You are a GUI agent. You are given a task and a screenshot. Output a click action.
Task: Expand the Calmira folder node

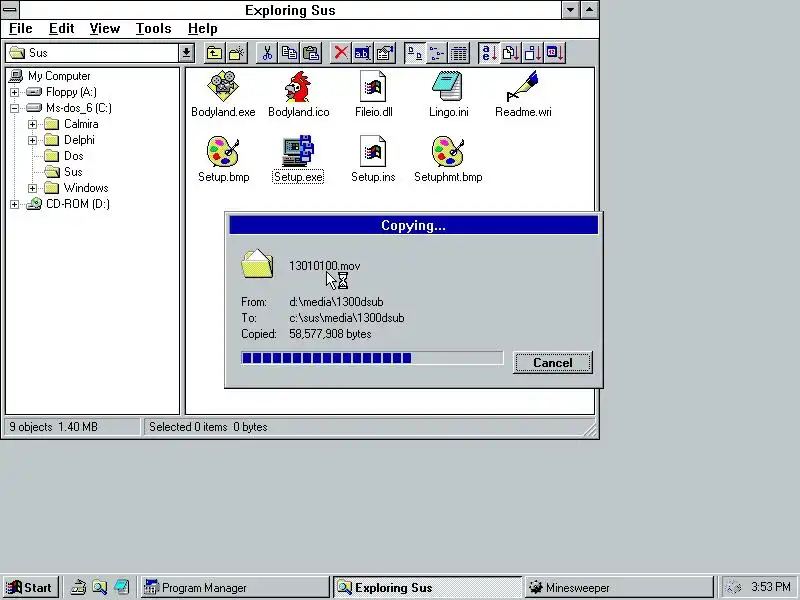click(33, 124)
